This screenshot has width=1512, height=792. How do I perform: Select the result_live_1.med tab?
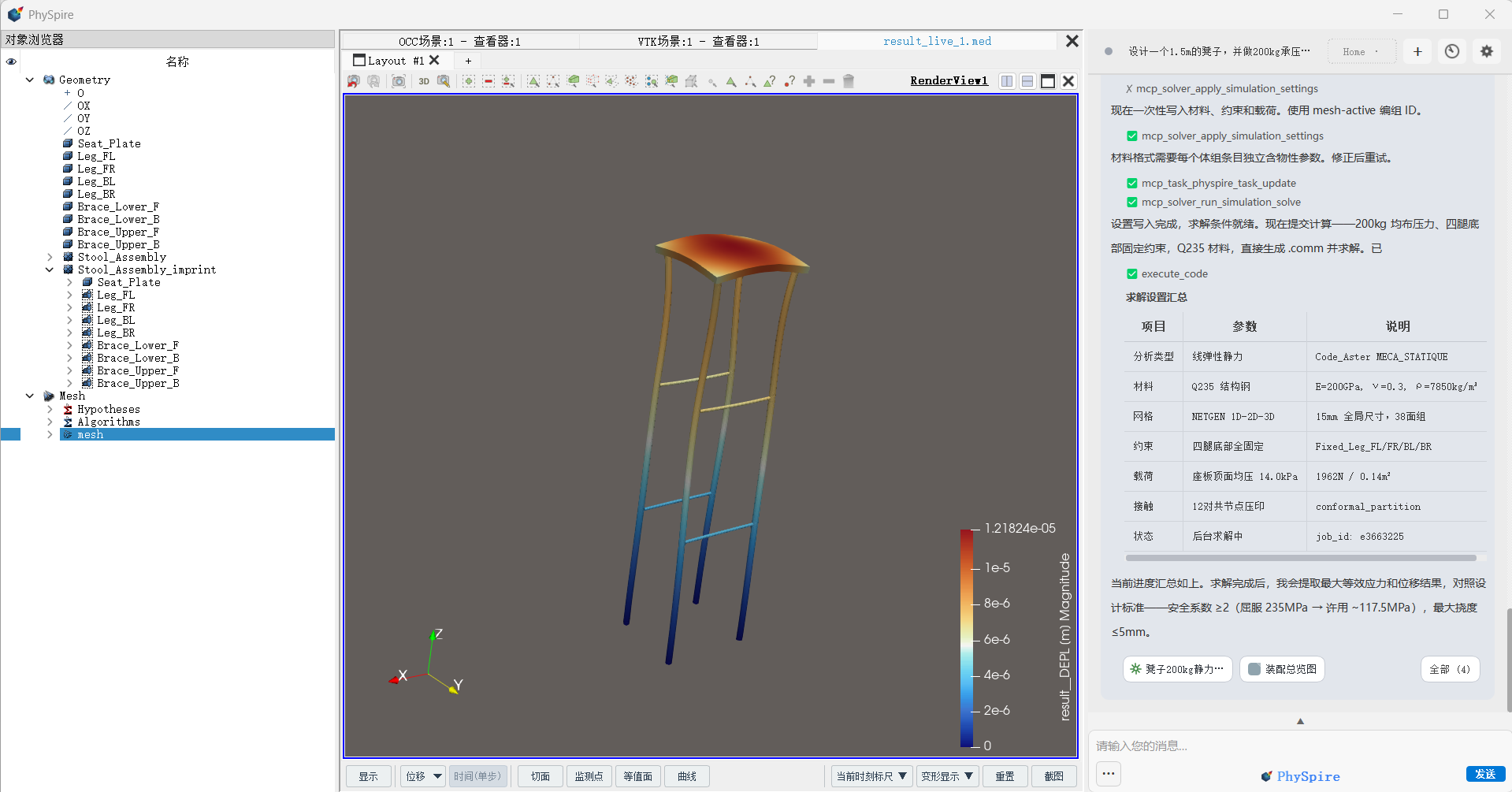pyautogui.click(x=937, y=41)
